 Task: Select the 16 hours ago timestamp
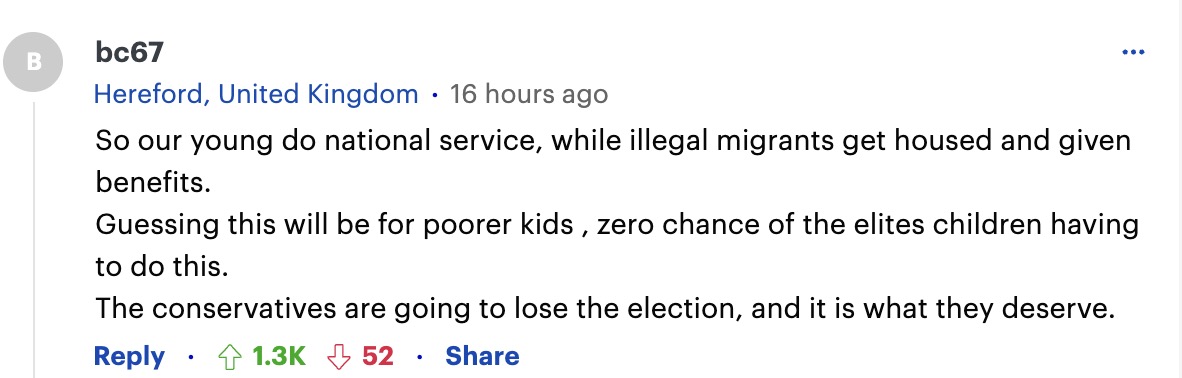click(x=528, y=94)
